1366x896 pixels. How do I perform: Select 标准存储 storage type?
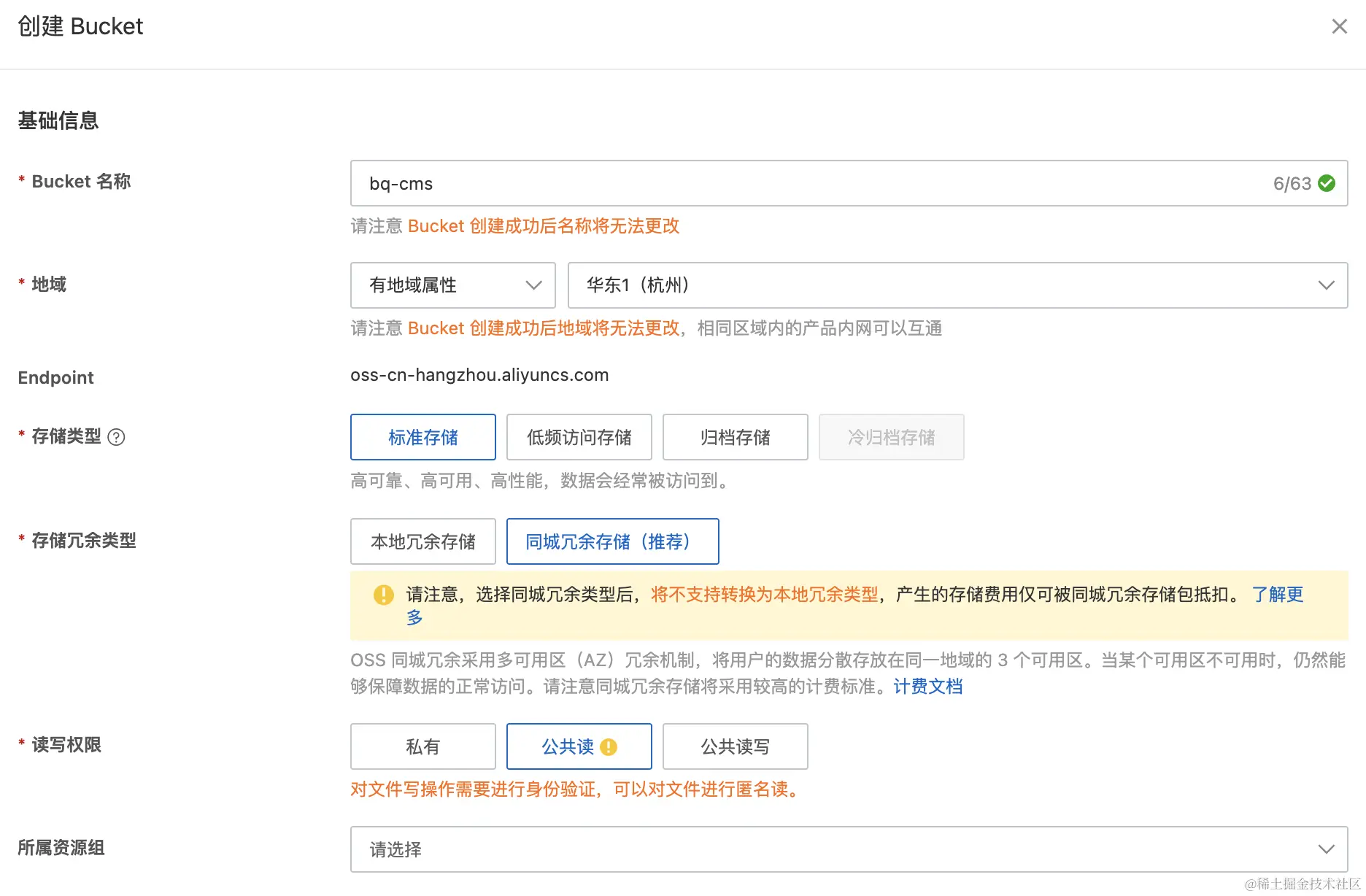coord(423,437)
